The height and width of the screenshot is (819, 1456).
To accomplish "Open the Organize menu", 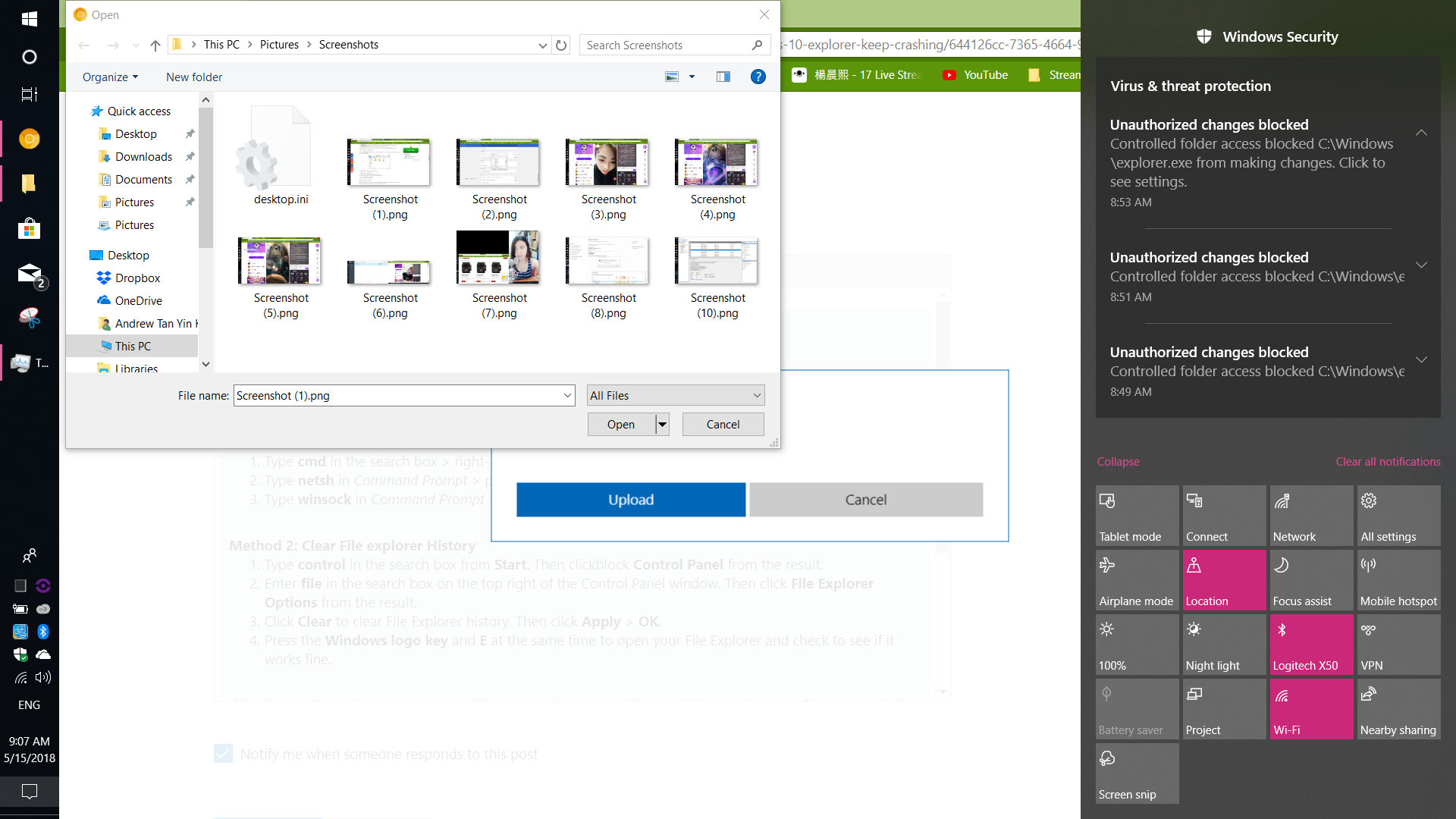I will [110, 77].
